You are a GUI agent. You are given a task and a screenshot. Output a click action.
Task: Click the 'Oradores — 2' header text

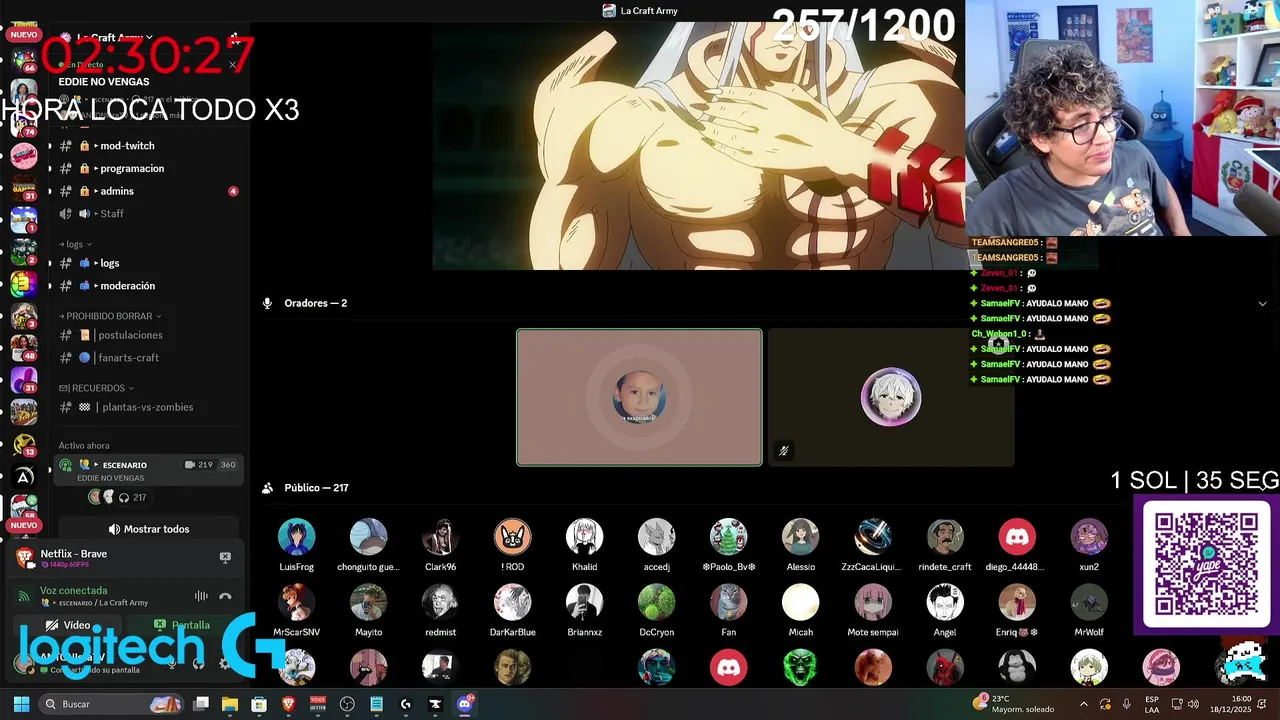[x=315, y=303]
